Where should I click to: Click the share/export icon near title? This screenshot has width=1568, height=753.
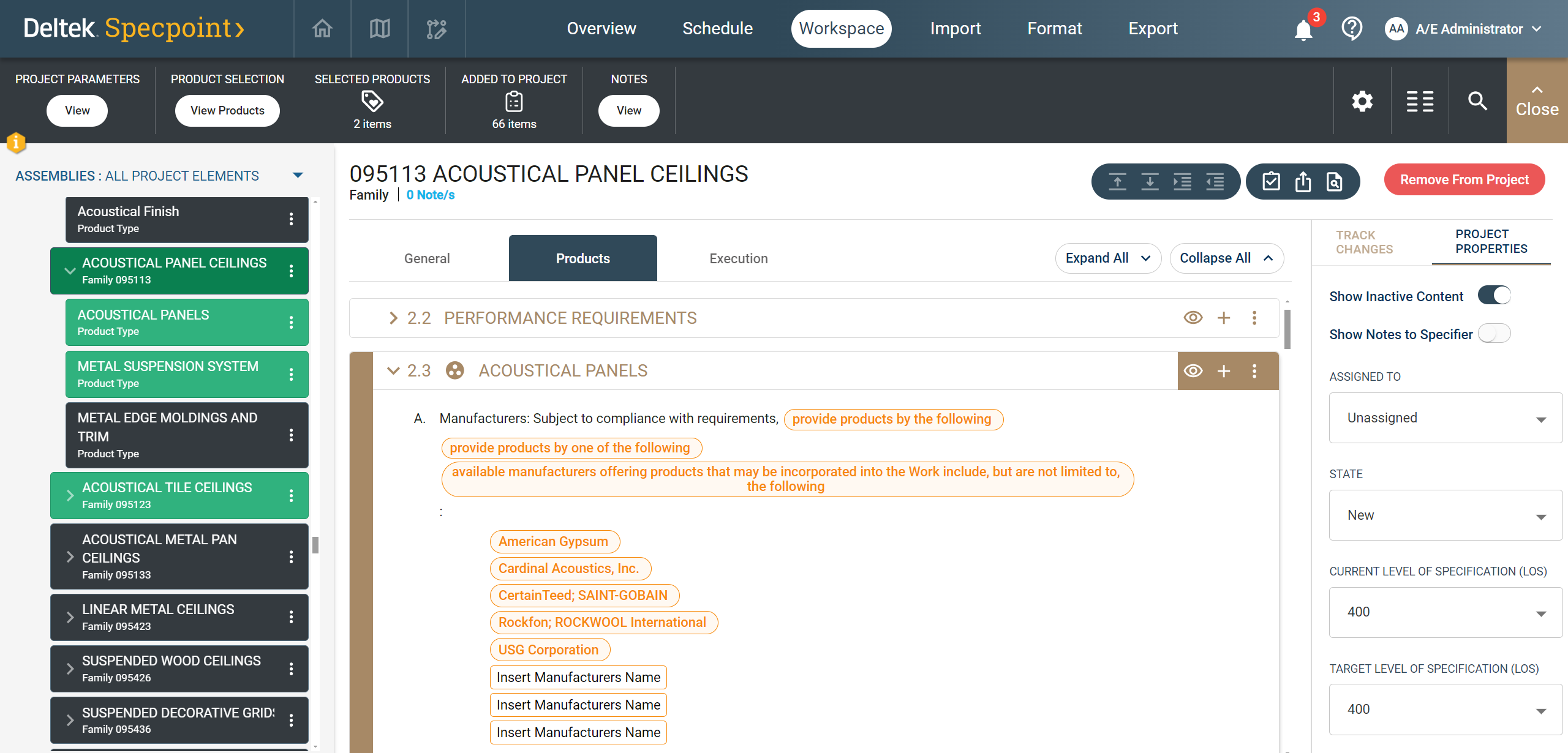(1303, 182)
